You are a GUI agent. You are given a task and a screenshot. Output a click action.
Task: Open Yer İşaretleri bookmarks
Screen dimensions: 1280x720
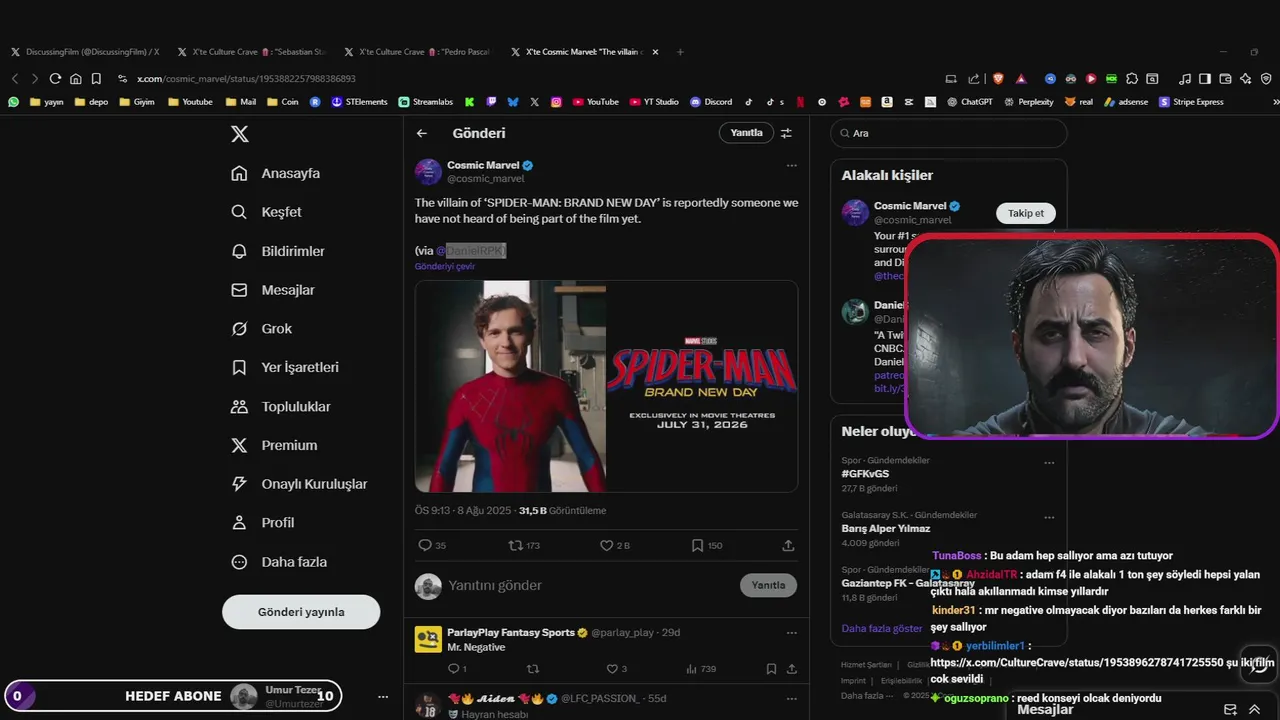click(x=285, y=367)
